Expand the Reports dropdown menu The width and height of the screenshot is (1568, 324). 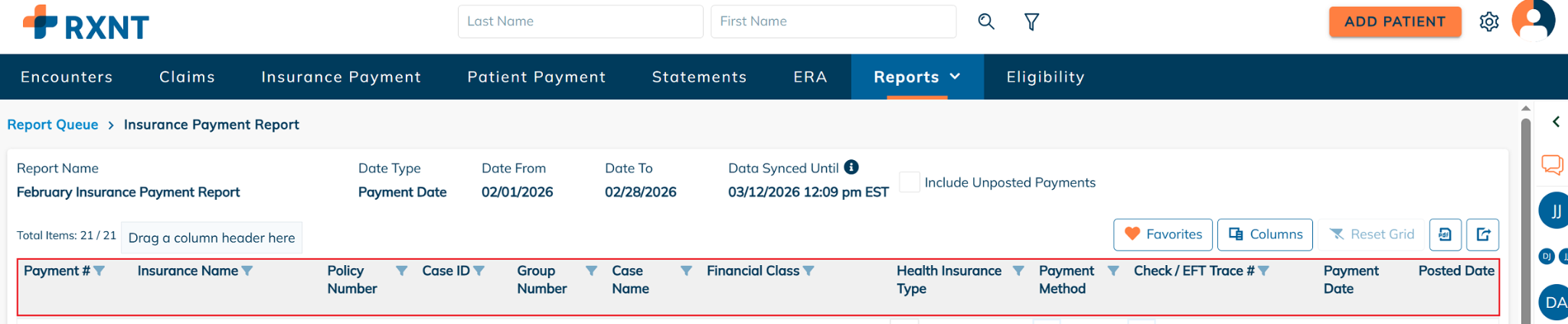tap(916, 77)
